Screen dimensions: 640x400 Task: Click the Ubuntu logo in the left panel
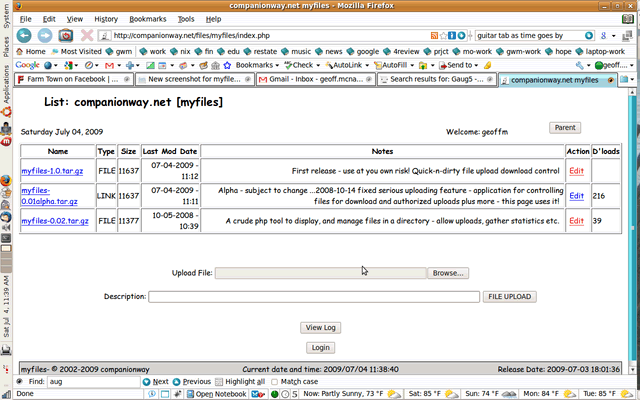[x=6, y=111]
